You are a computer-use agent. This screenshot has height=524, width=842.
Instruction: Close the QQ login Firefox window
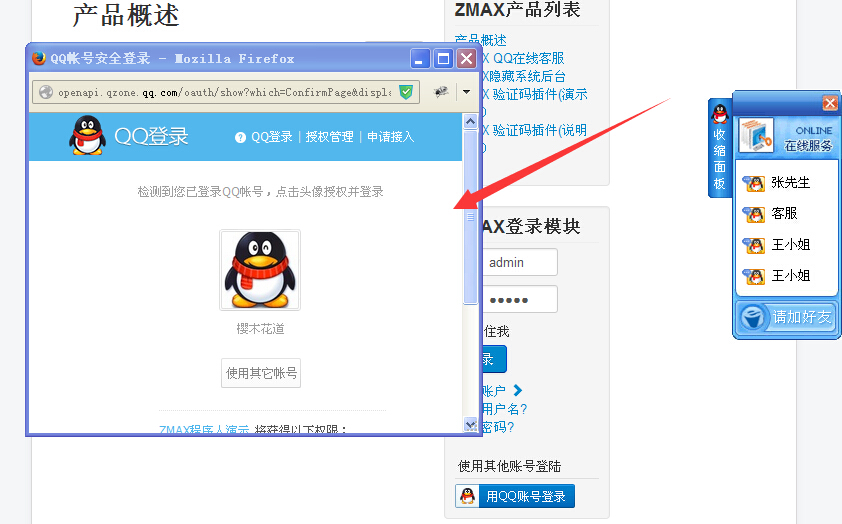(467, 59)
